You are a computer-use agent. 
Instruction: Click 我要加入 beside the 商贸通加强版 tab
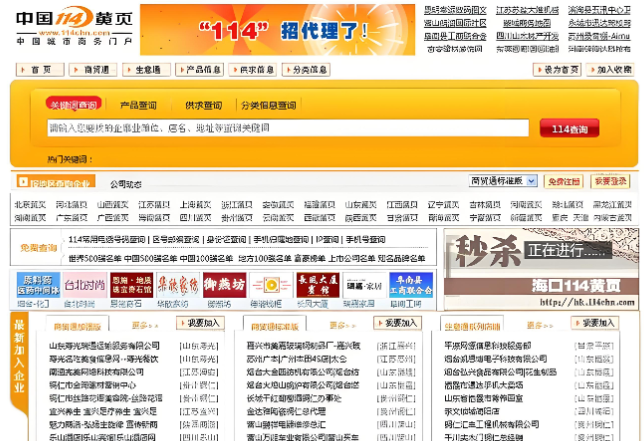(x=200, y=323)
